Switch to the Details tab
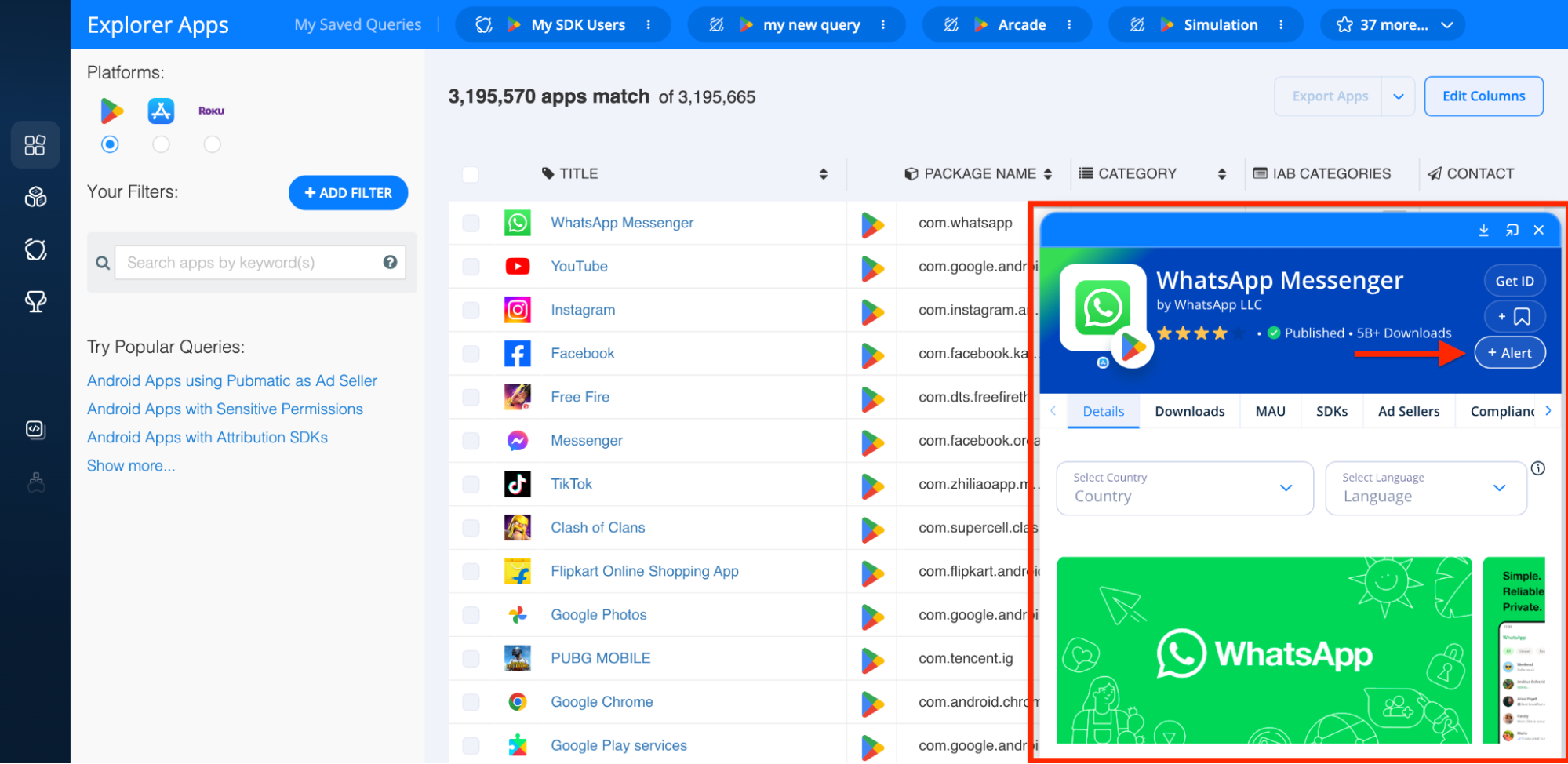Viewport: 1568px width, 764px height. pos(1103,411)
